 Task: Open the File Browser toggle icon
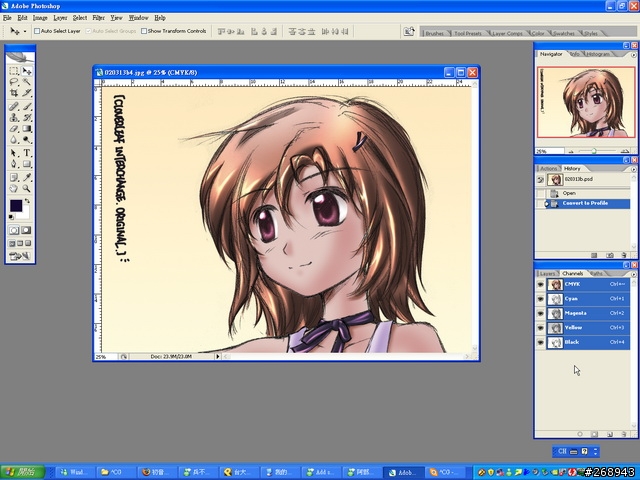[409, 31]
